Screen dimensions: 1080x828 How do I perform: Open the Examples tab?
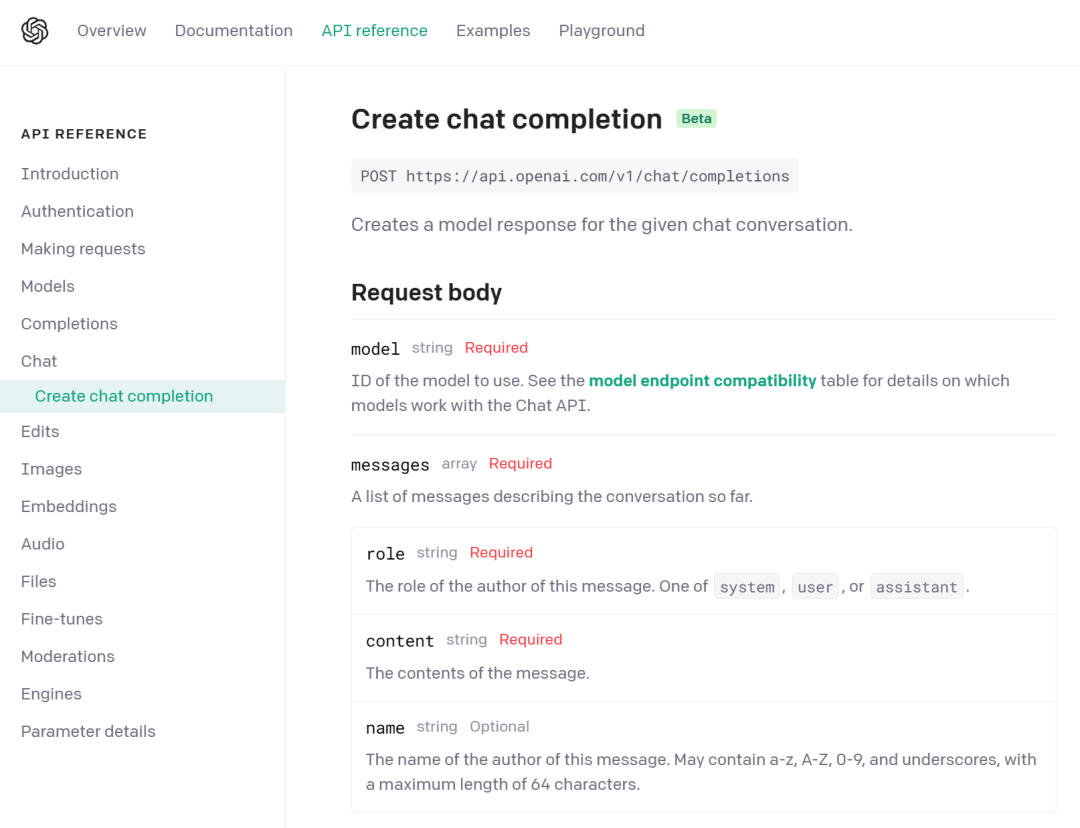coord(493,31)
